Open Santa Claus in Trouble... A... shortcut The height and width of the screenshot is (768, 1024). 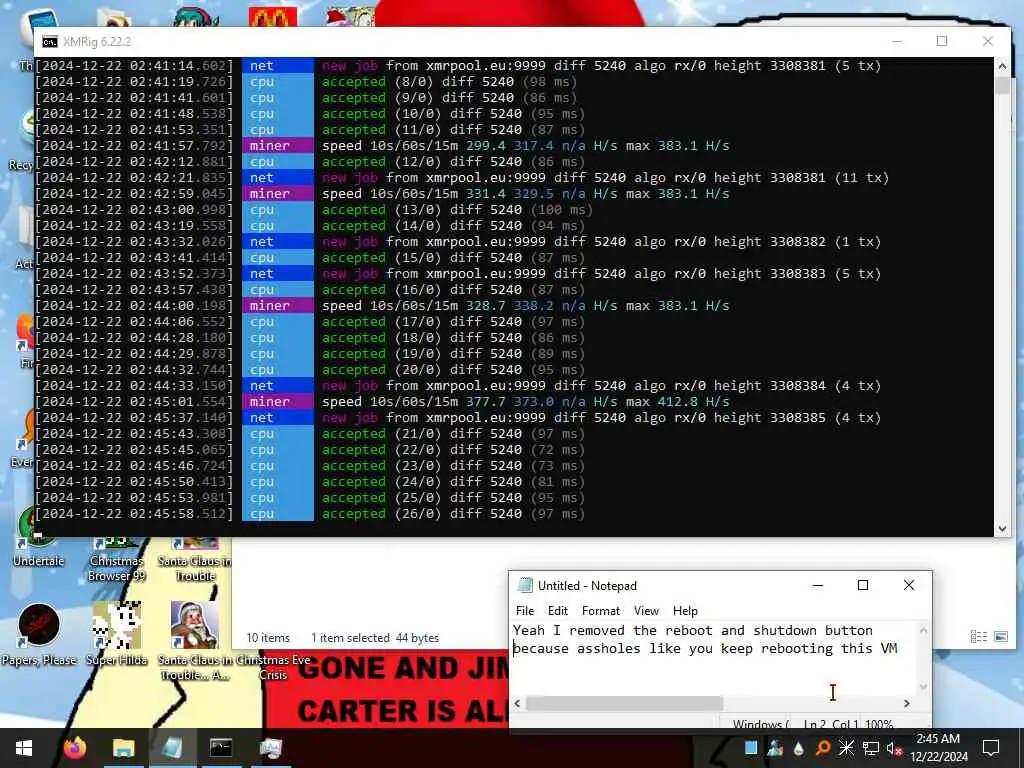(195, 641)
